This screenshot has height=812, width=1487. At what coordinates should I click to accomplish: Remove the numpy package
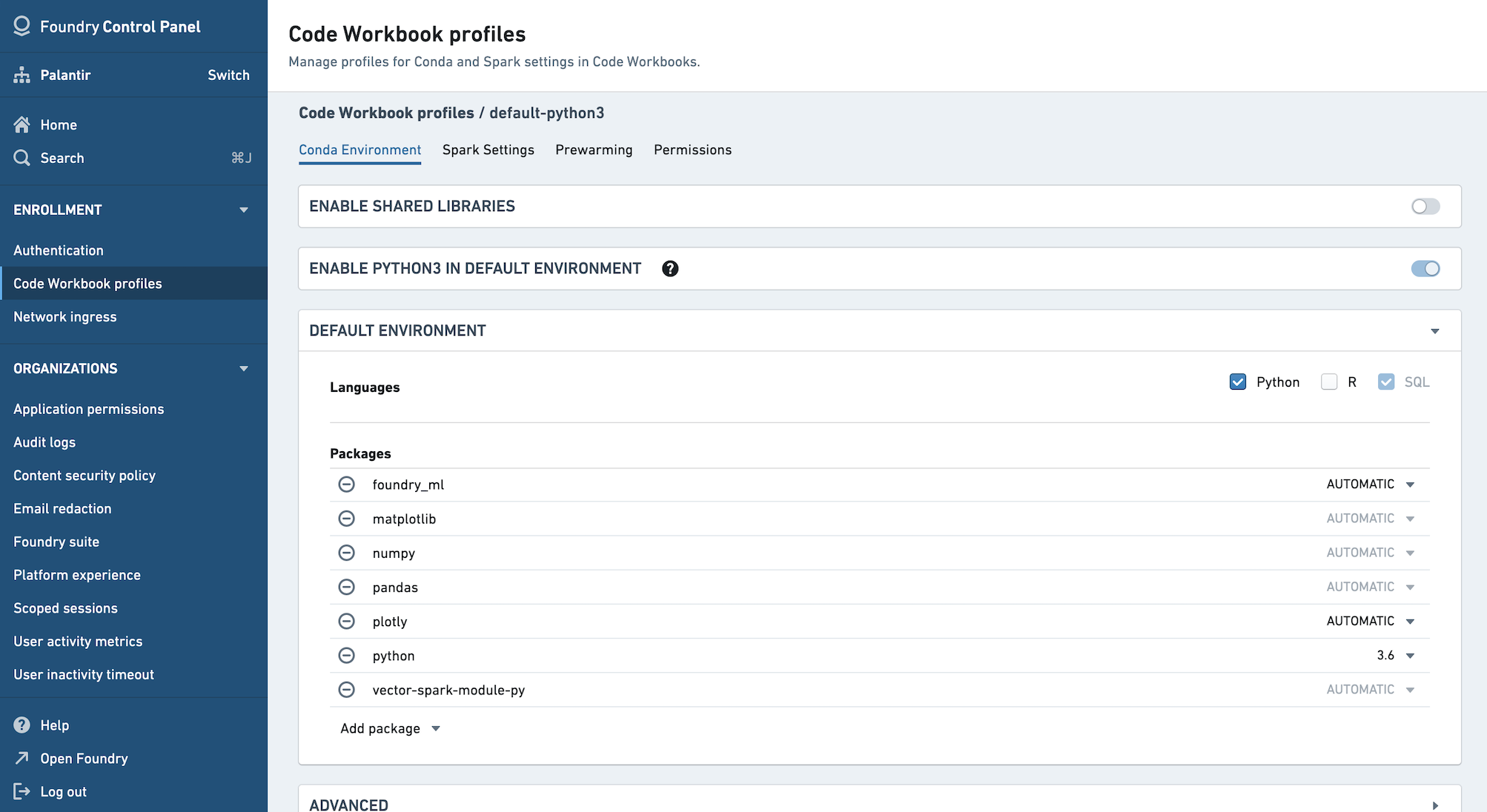pos(346,553)
